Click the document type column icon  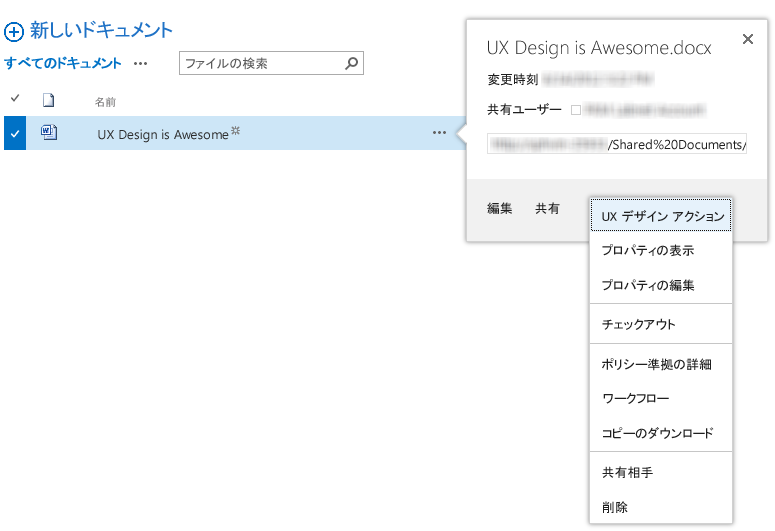48,100
